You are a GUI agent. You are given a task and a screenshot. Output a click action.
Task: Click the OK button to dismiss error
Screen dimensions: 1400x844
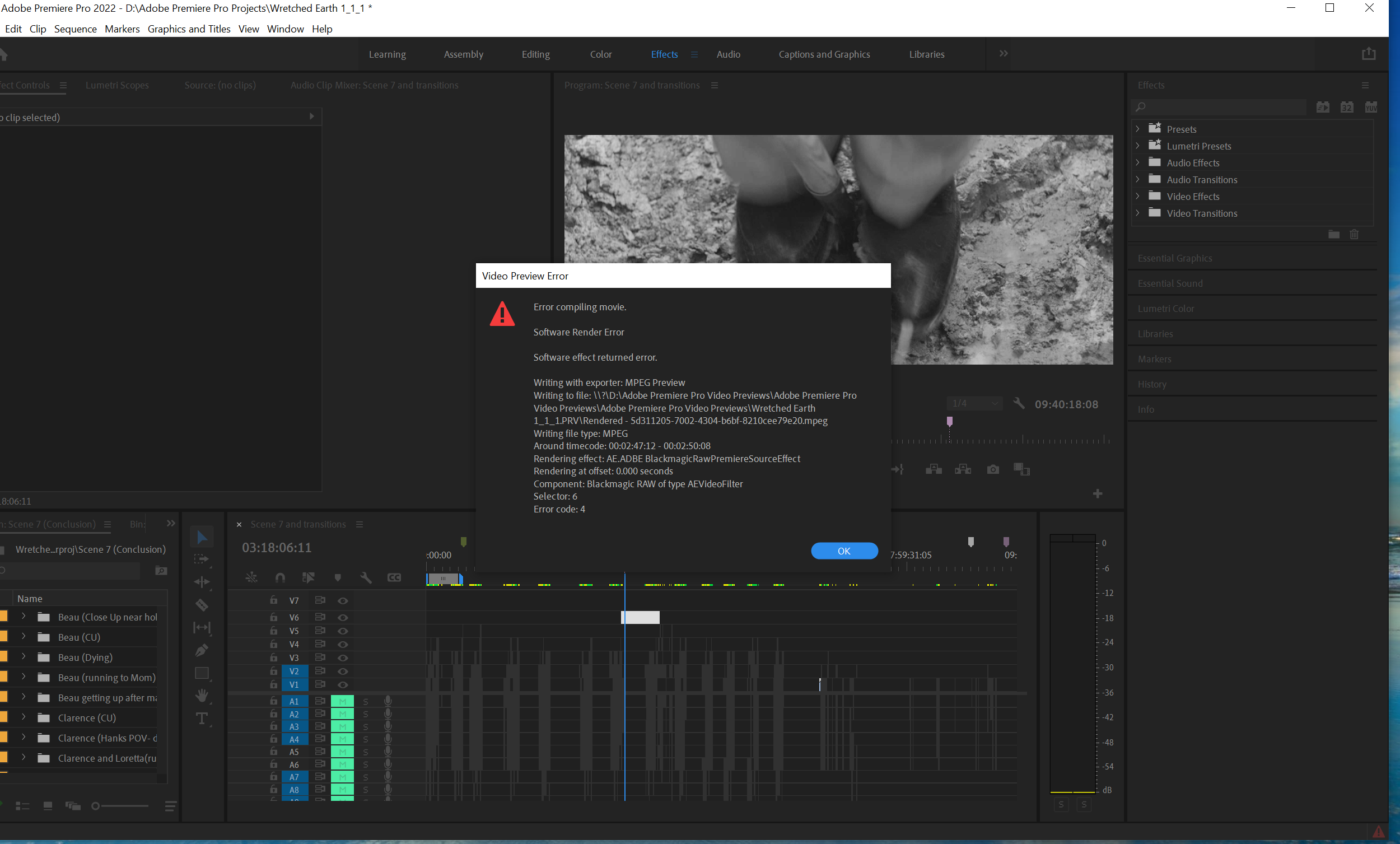[x=844, y=550]
